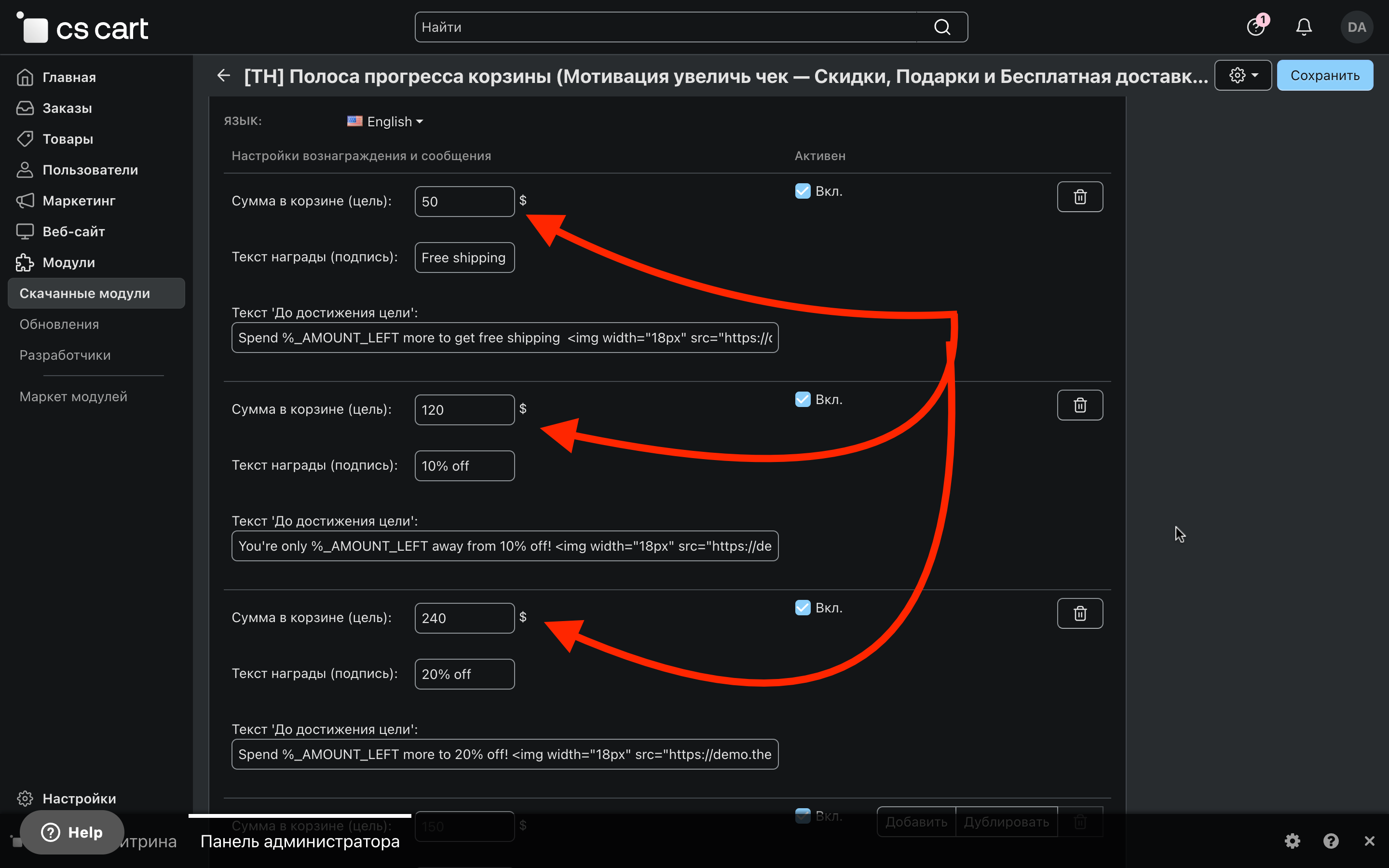Open the English language dropdown
The width and height of the screenshot is (1389, 868).
[386, 122]
